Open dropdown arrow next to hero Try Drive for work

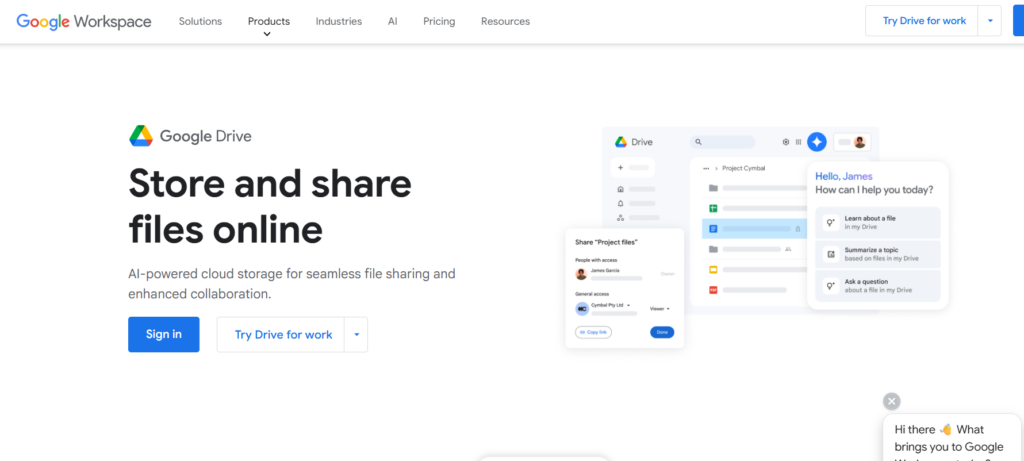pos(356,335)
